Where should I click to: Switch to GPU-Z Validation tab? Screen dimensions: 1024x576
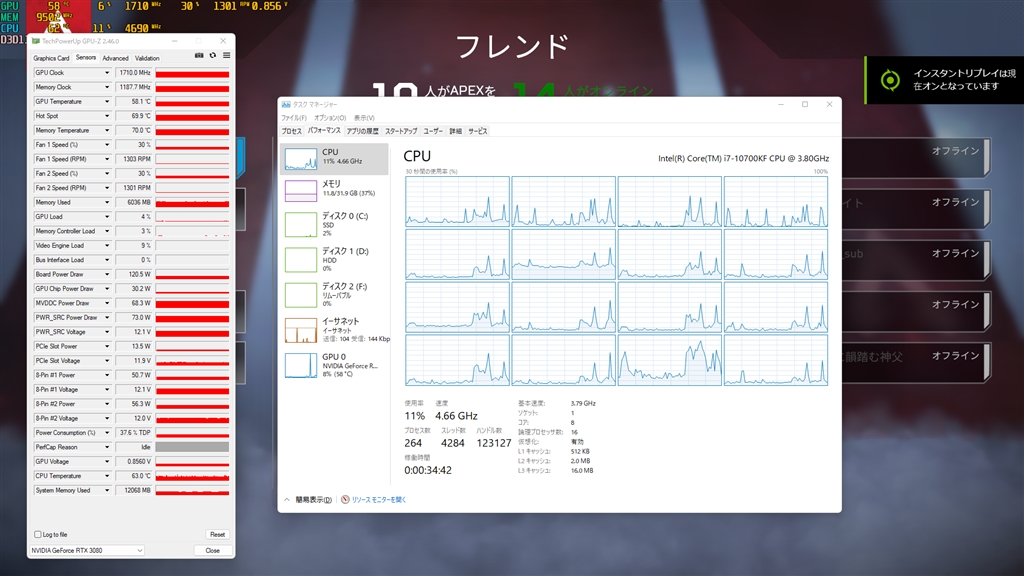coord(147,58)
